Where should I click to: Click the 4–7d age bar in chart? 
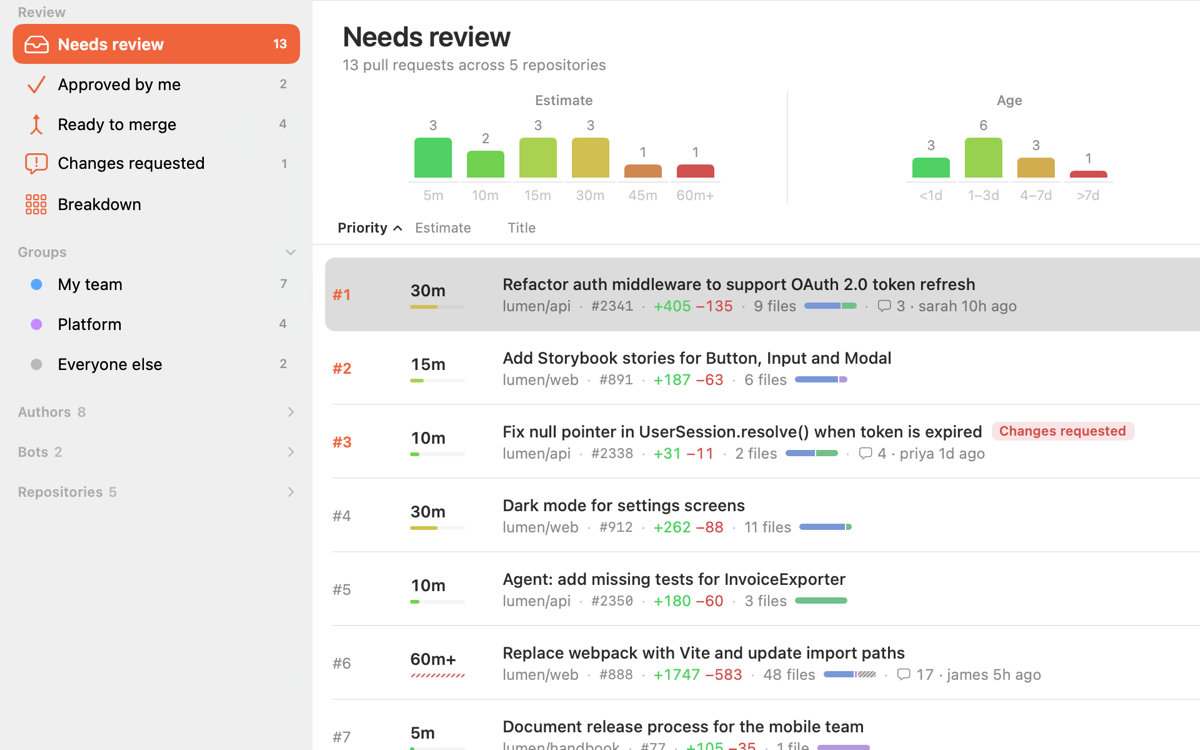tap(1036, 168)
